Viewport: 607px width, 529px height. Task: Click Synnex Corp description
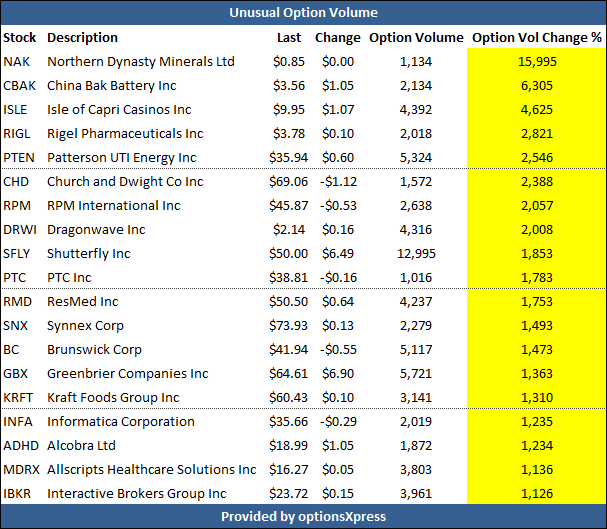(86, 325)
